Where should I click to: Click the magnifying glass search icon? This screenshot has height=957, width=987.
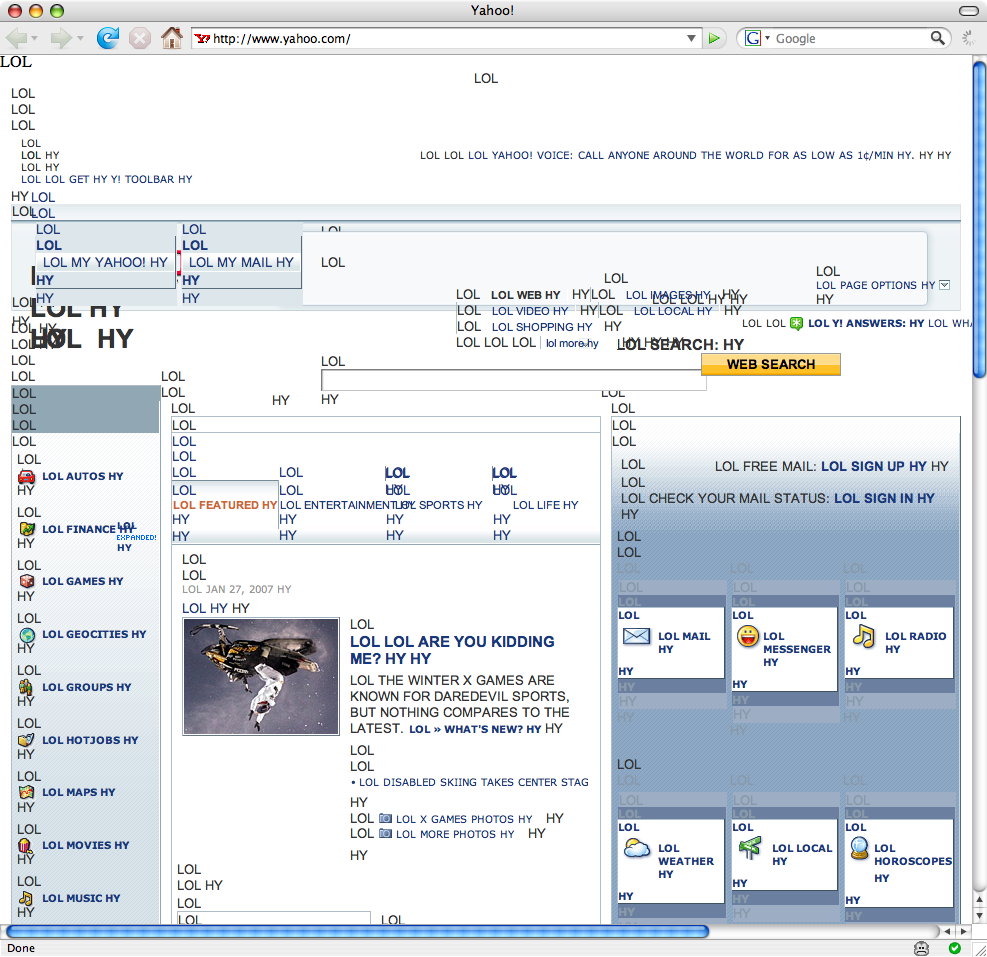coord(937,38)
